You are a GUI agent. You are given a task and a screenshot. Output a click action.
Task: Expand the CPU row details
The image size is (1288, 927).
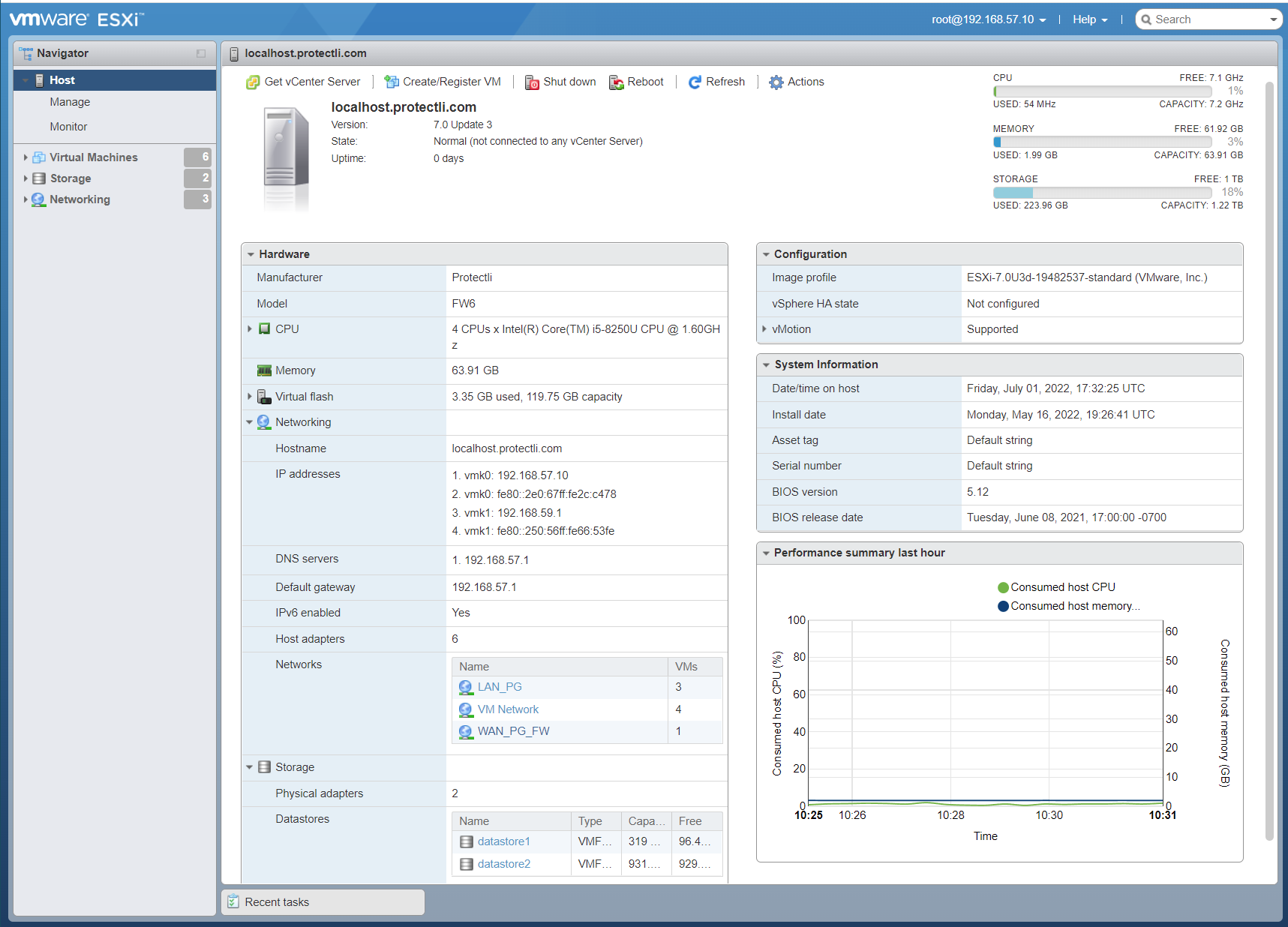point(250,328)
